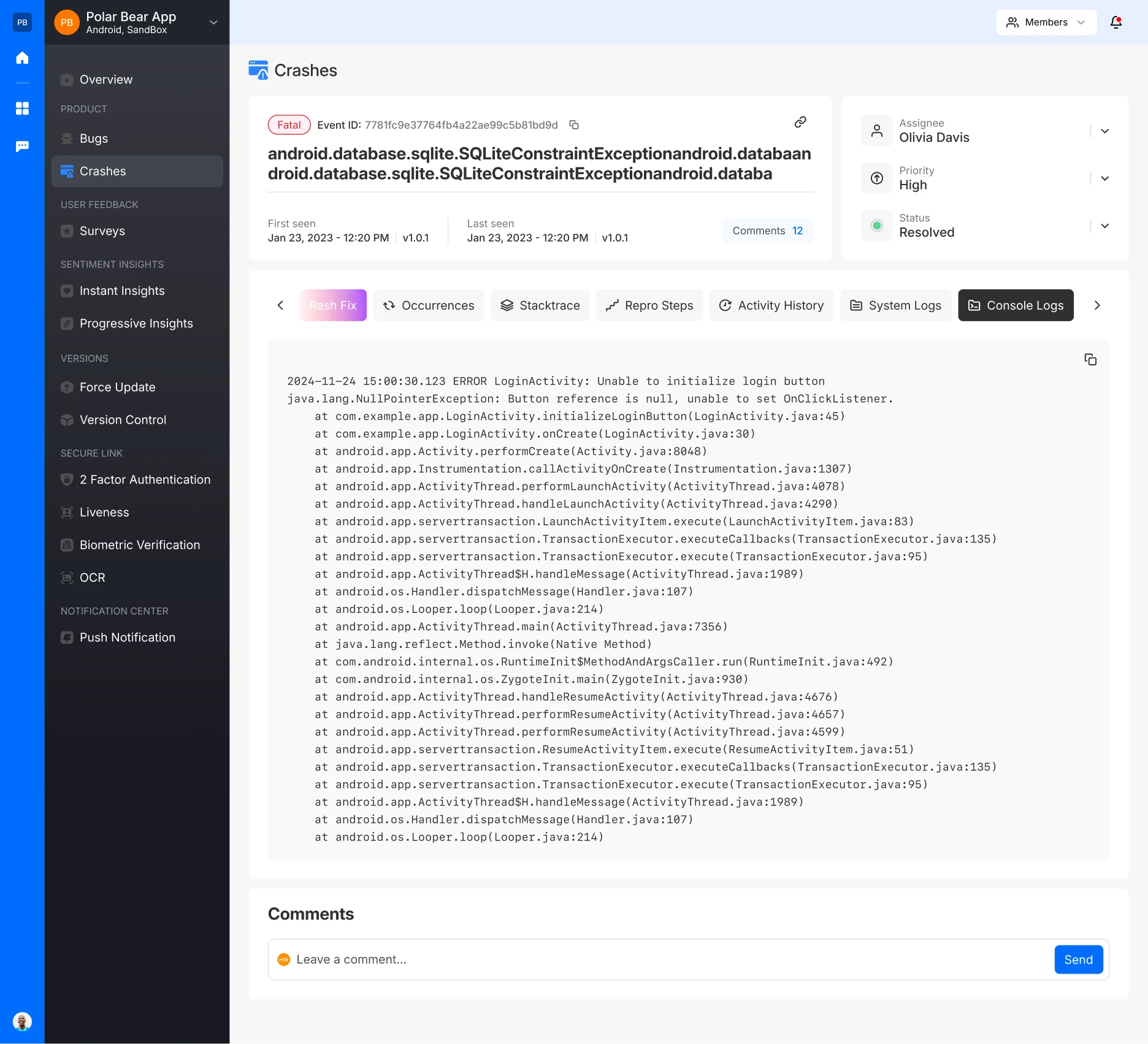
Task: Click the notification bell icon
Action: (1115, 23)
